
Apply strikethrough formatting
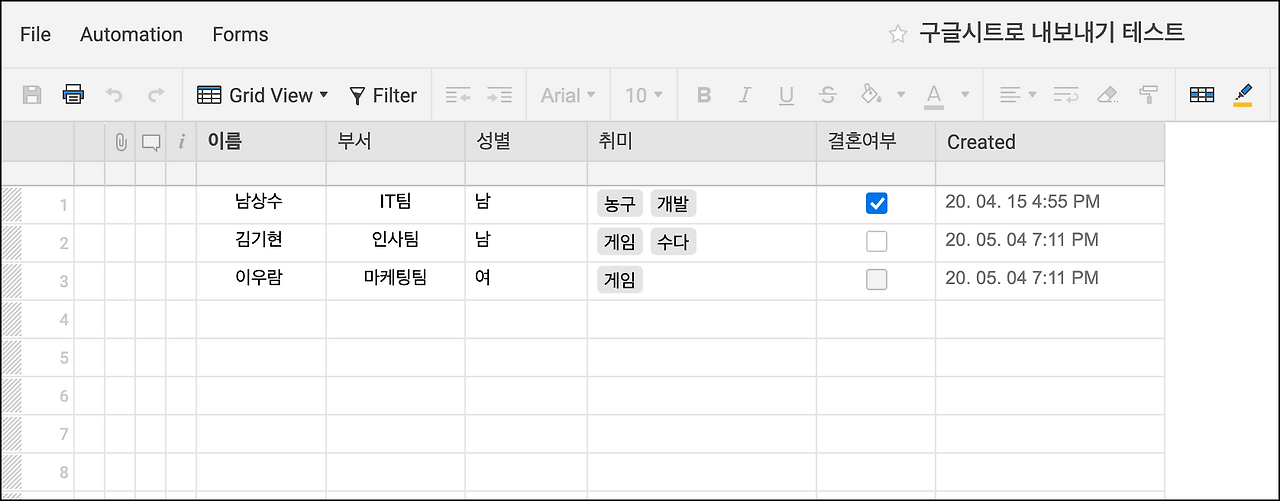(827, 95)
